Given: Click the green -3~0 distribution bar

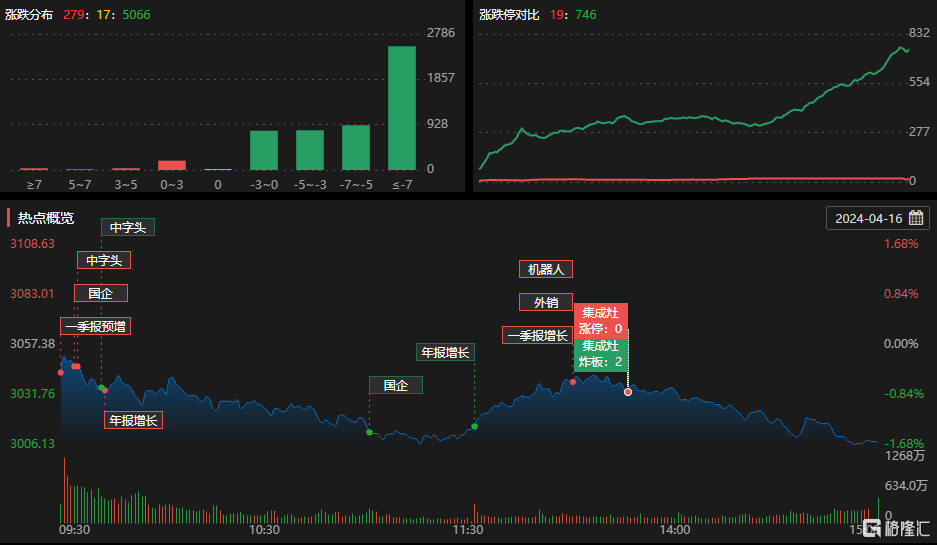Looking at the screenshot, I should pos(264,151).
